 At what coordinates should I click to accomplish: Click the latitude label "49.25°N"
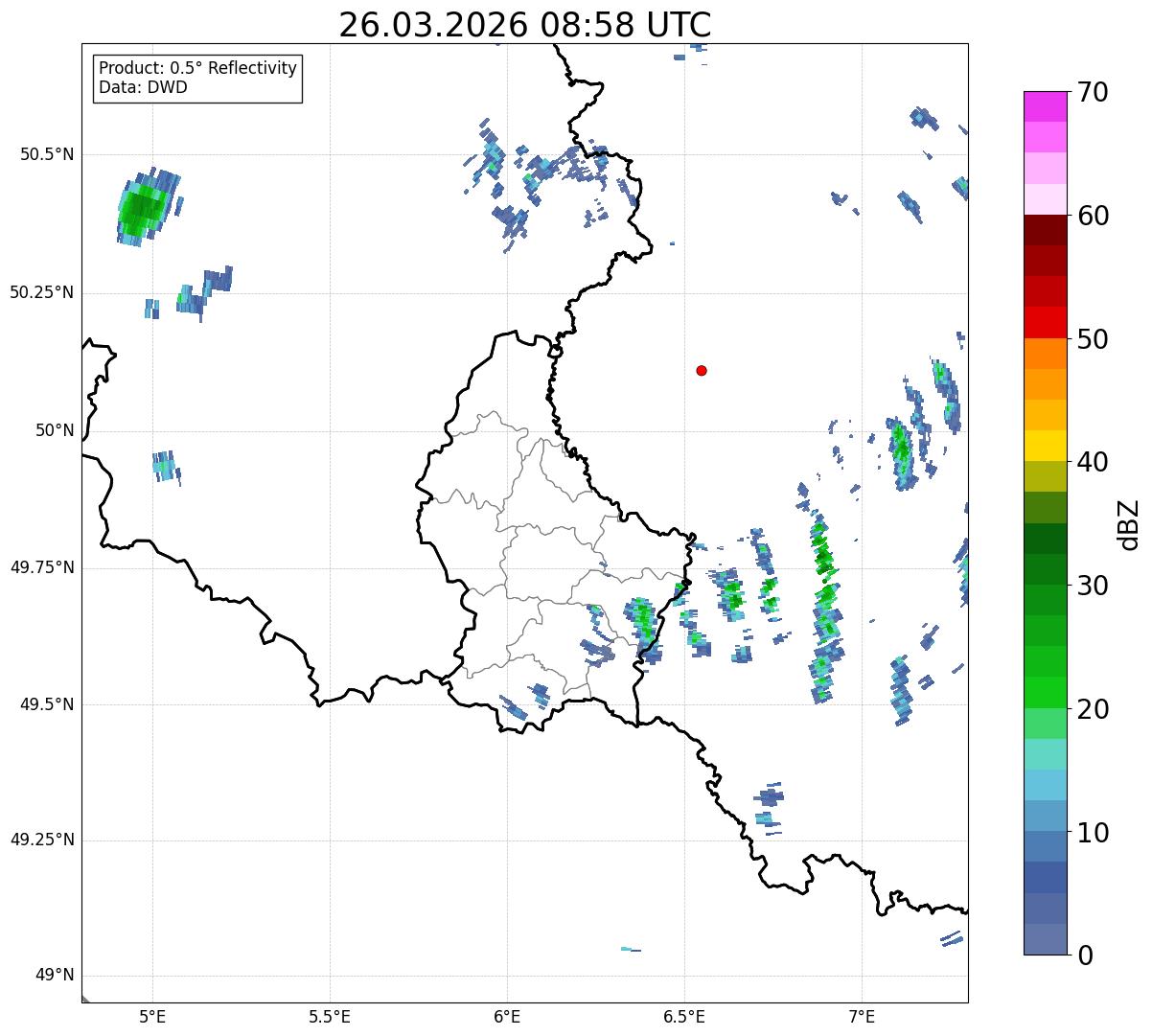[42, 840]
